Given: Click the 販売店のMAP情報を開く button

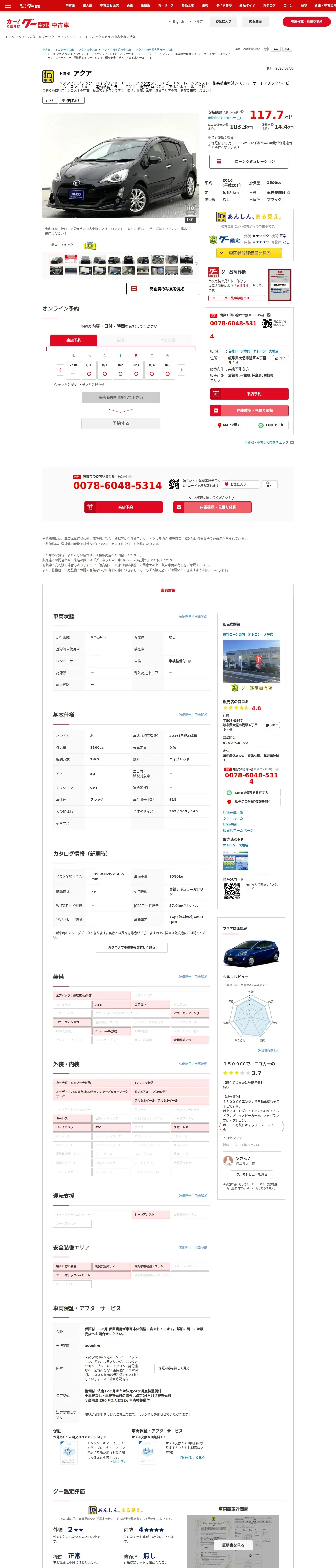Looking at the screenshot, I should click(x=251, y=802).
